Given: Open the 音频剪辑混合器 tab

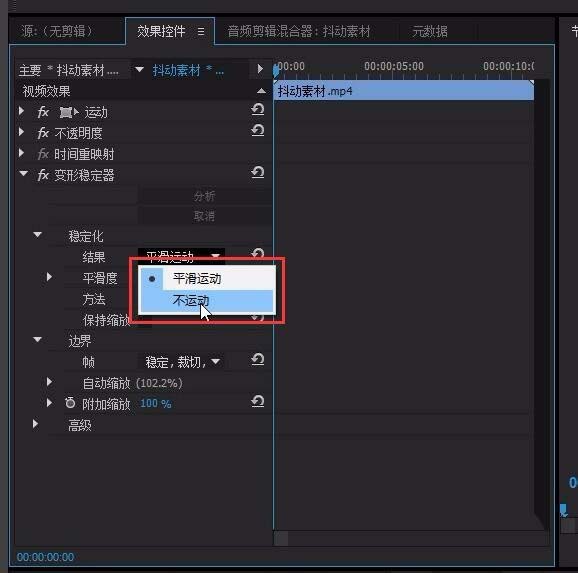Looking at the screenshot, I should pyautogui.click(x=299, y=31).
